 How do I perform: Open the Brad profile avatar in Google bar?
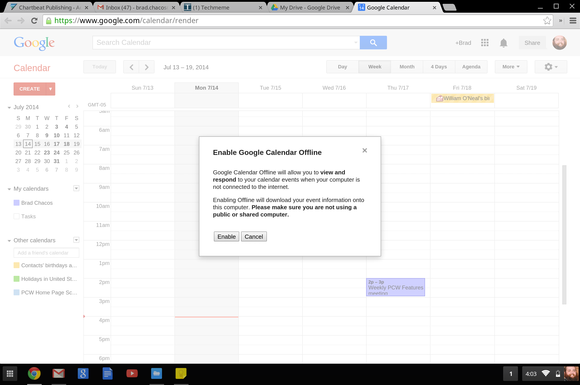559,43
